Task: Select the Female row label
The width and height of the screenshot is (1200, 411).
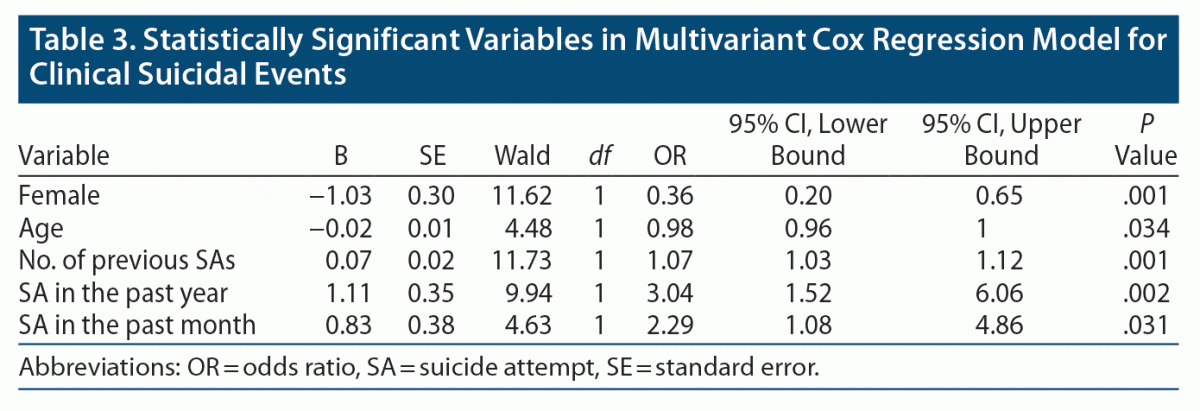Action: coord(50,198)
